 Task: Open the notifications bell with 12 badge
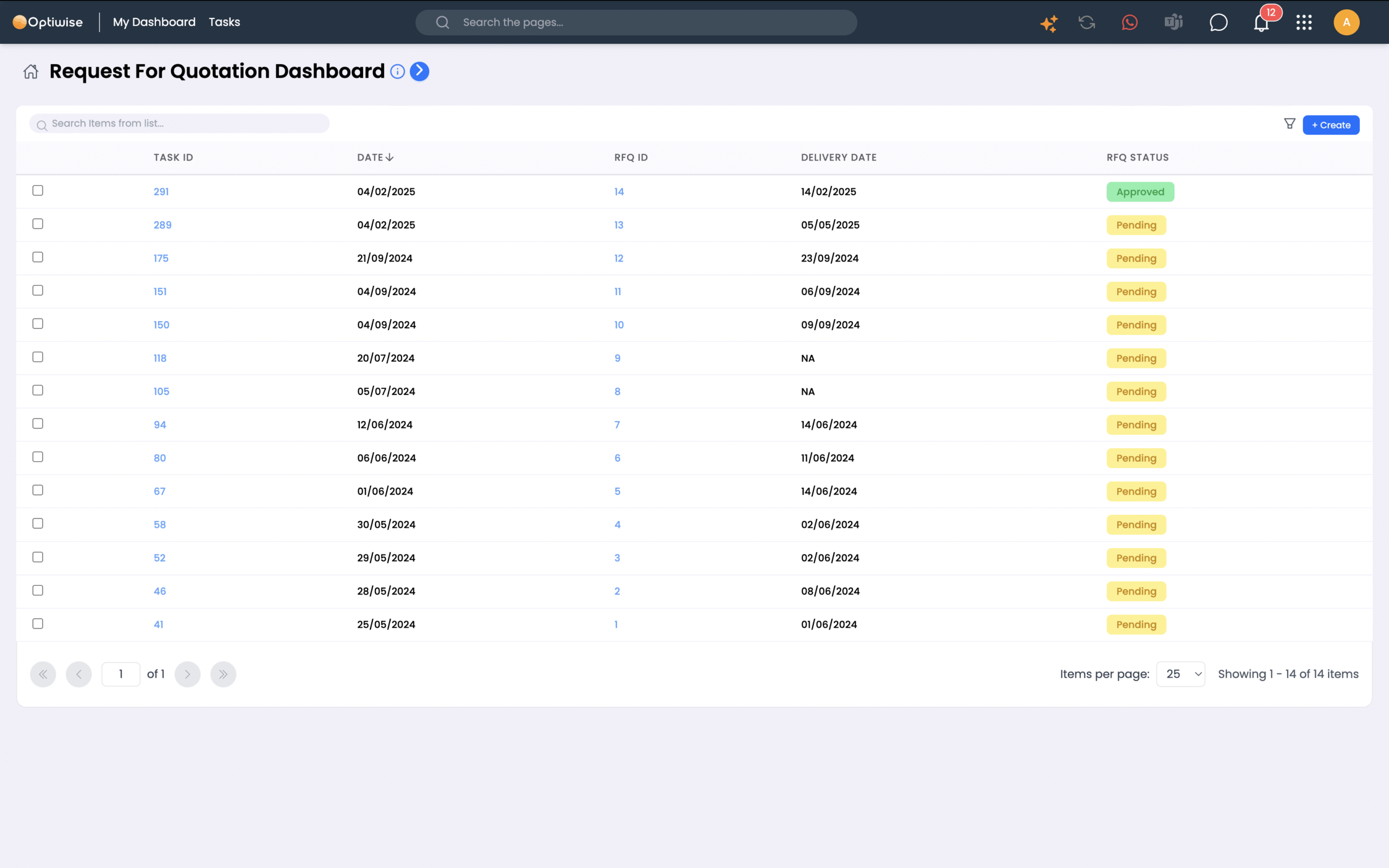click(x=1261, y=23)
